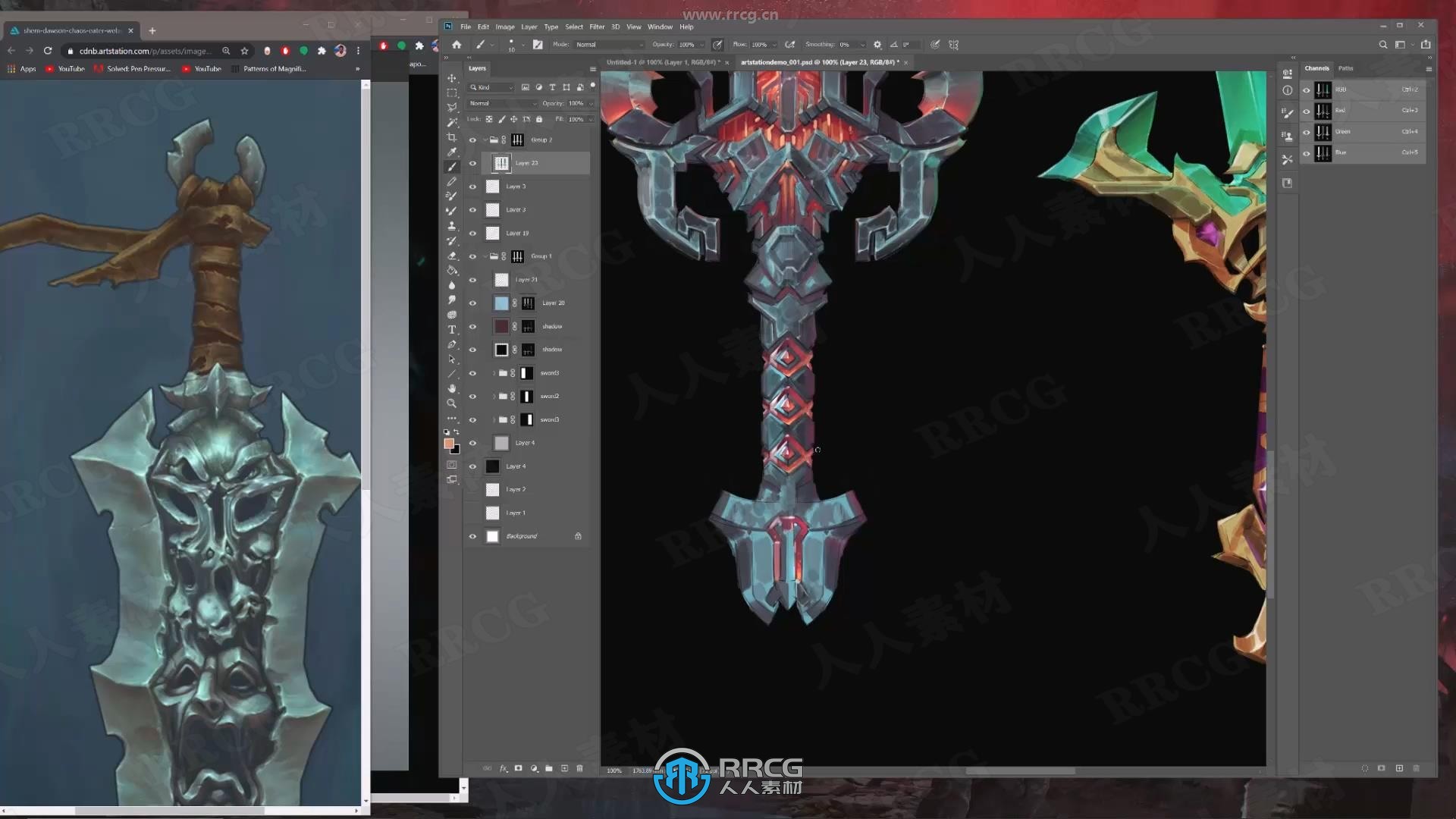Image resolution: width=1456 pixels, height=819 pixels.
Task: Hide Layer 20
Action: [472, 303]
